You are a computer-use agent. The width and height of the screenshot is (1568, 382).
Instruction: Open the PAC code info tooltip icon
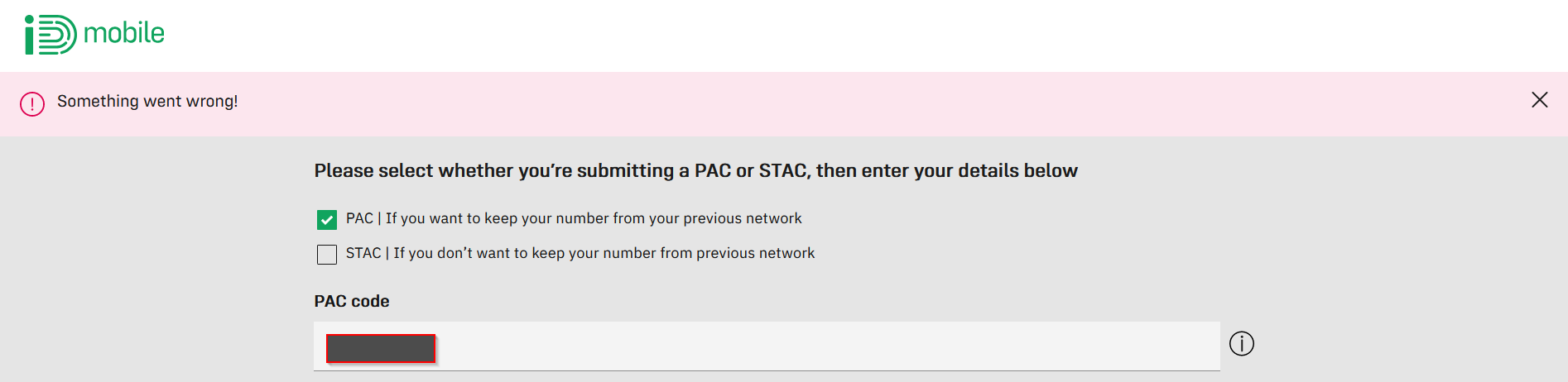[1242, 343]
